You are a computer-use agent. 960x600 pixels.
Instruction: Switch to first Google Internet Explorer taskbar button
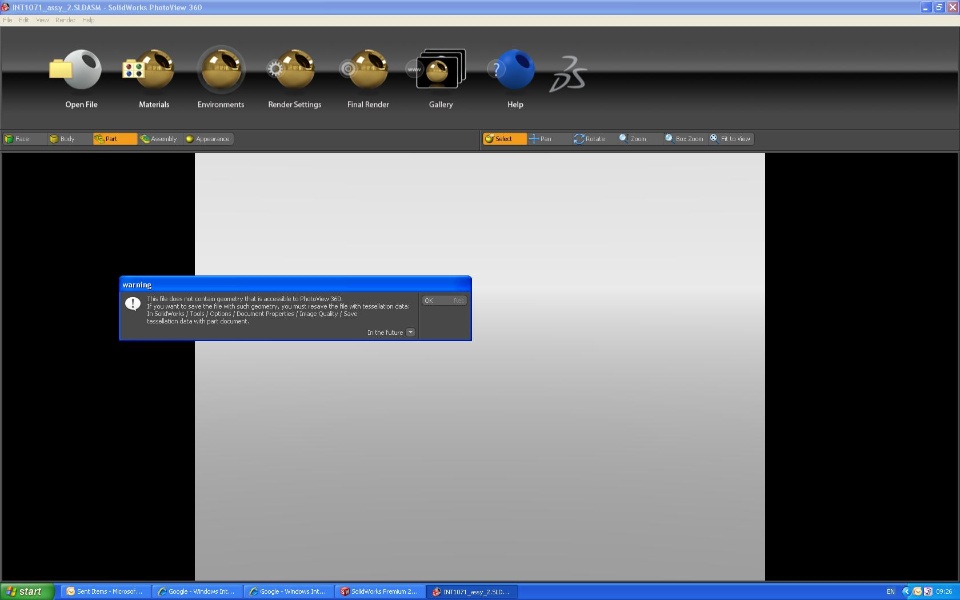tap(197, 591)
